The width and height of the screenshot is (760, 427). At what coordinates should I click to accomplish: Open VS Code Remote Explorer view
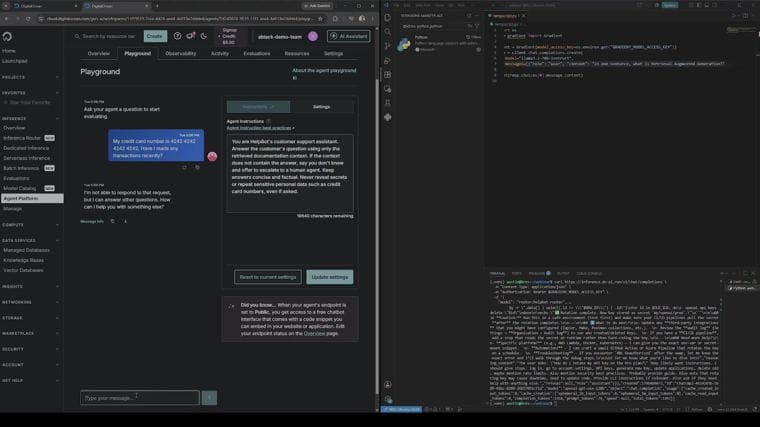[388, 89]
